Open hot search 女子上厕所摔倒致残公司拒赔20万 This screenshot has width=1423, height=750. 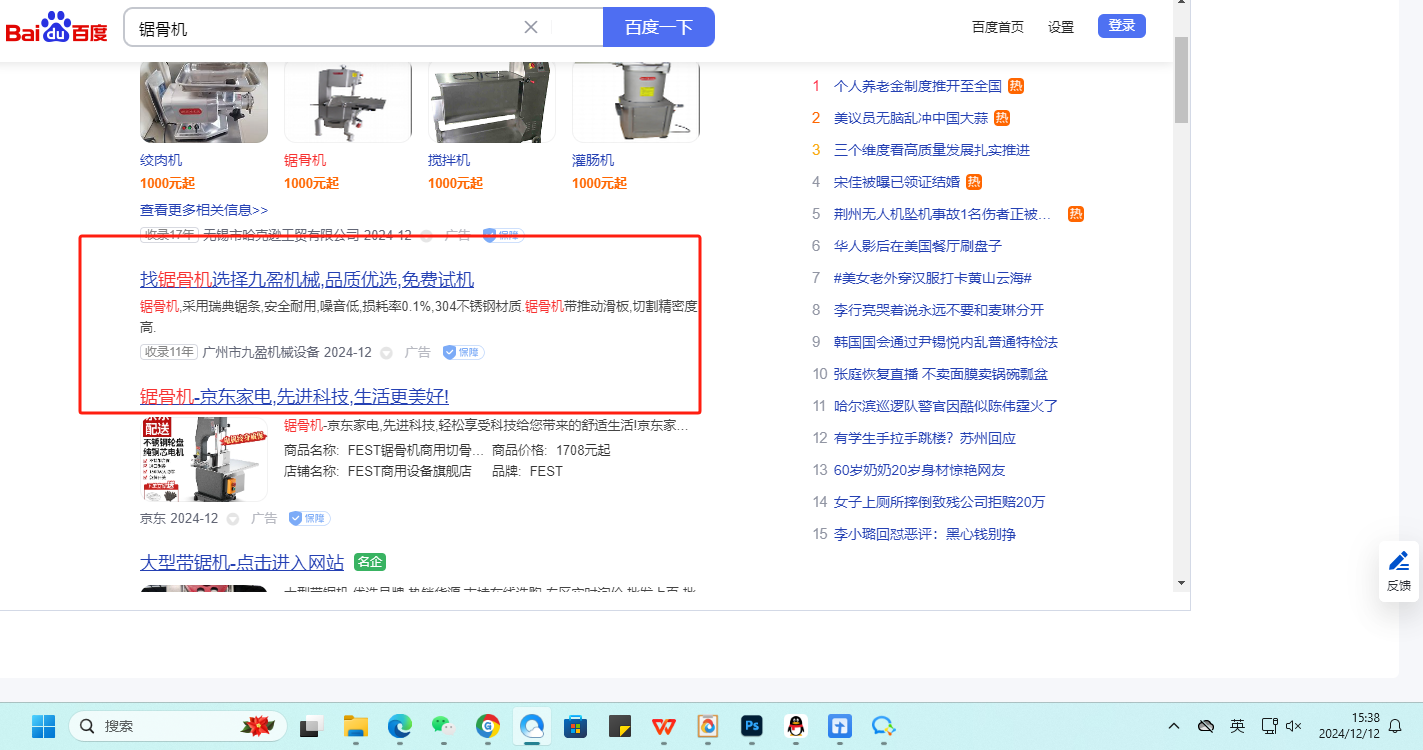(x=939, y=502)
